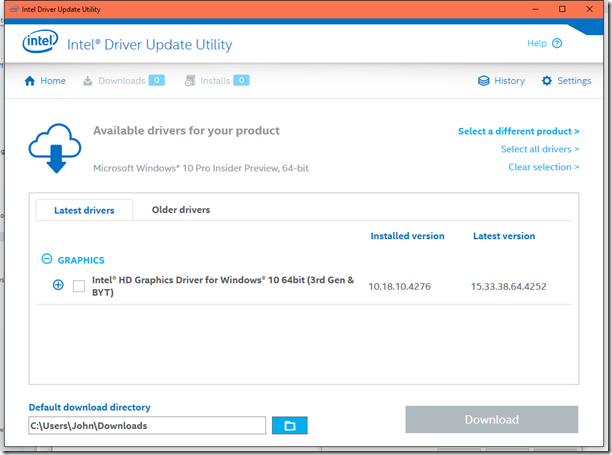Viewport: 612px width, 455px height.
Task: Click the Intel HD Graphics Driver name text
Action: coord(223,286)
